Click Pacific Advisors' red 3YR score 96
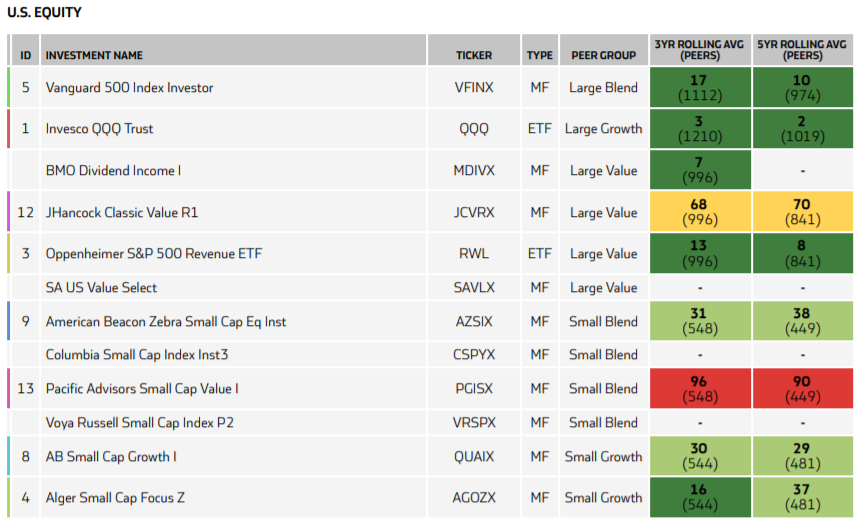This screenshot has width=859, height=526. point(700,388)
